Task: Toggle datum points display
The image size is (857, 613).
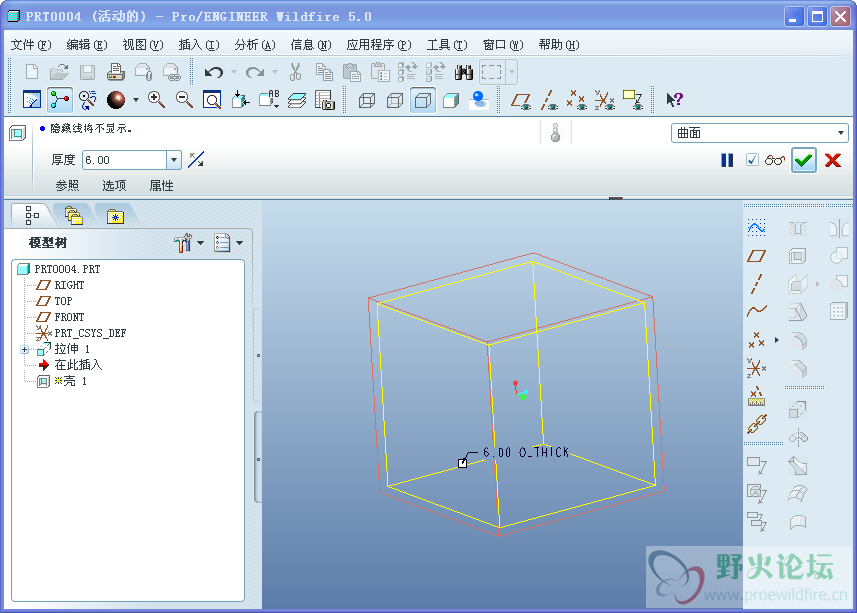Action: pyautogui.click(x=577, y=100)
